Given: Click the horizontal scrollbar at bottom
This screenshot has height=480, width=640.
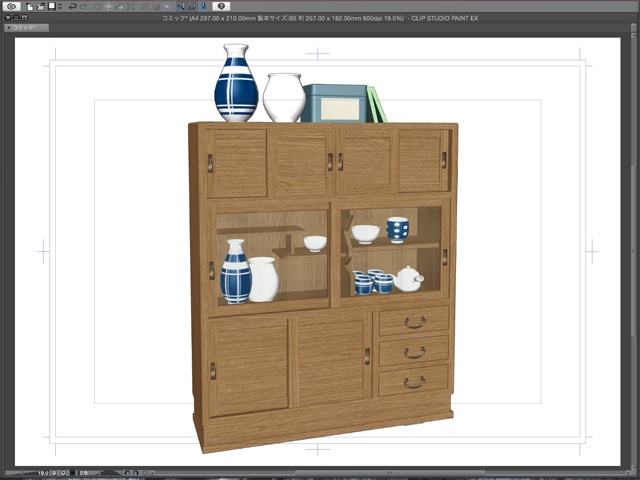Looking at the screenshot, I should click(x=390, y=473).
